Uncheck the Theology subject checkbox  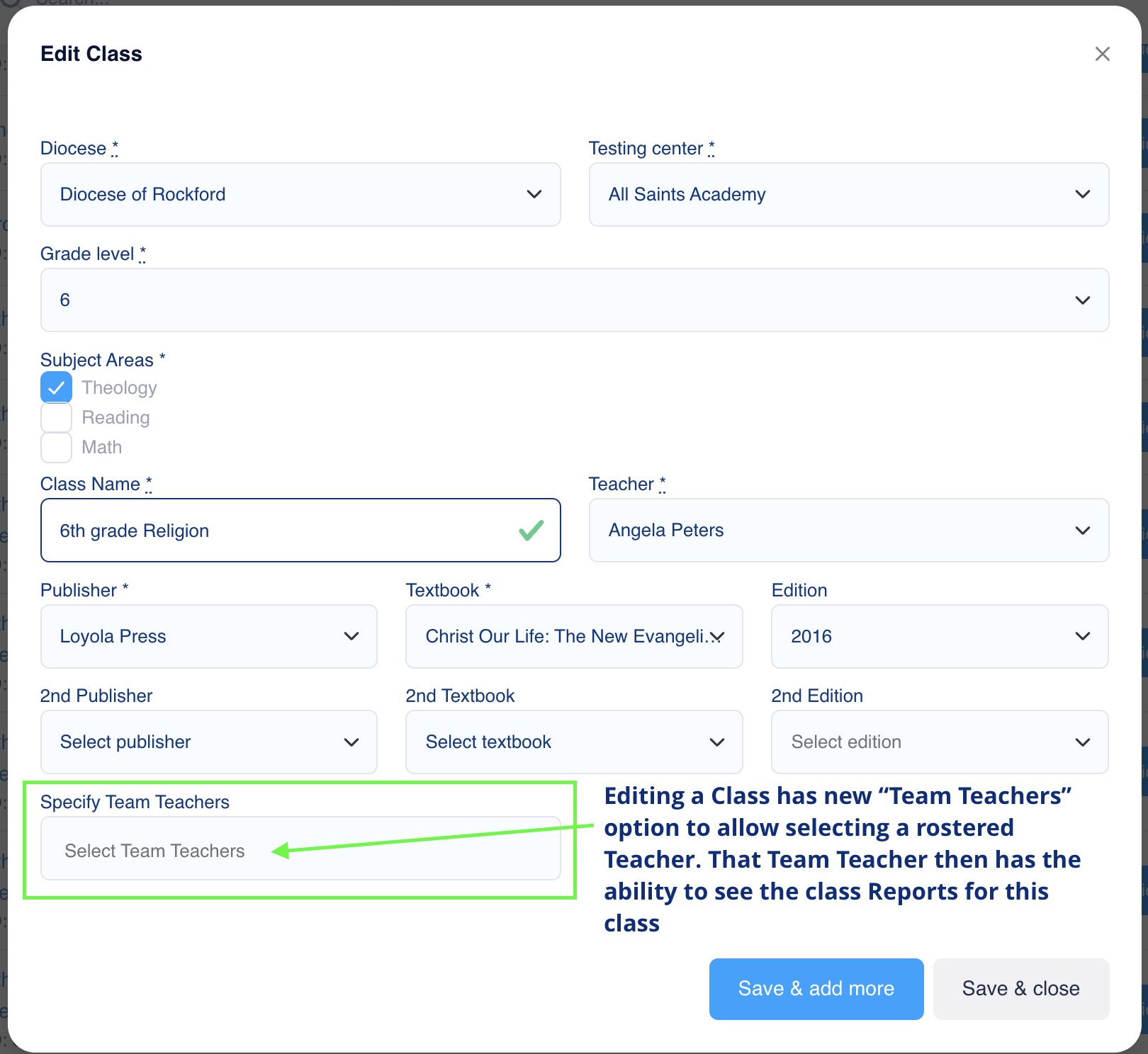57,387
